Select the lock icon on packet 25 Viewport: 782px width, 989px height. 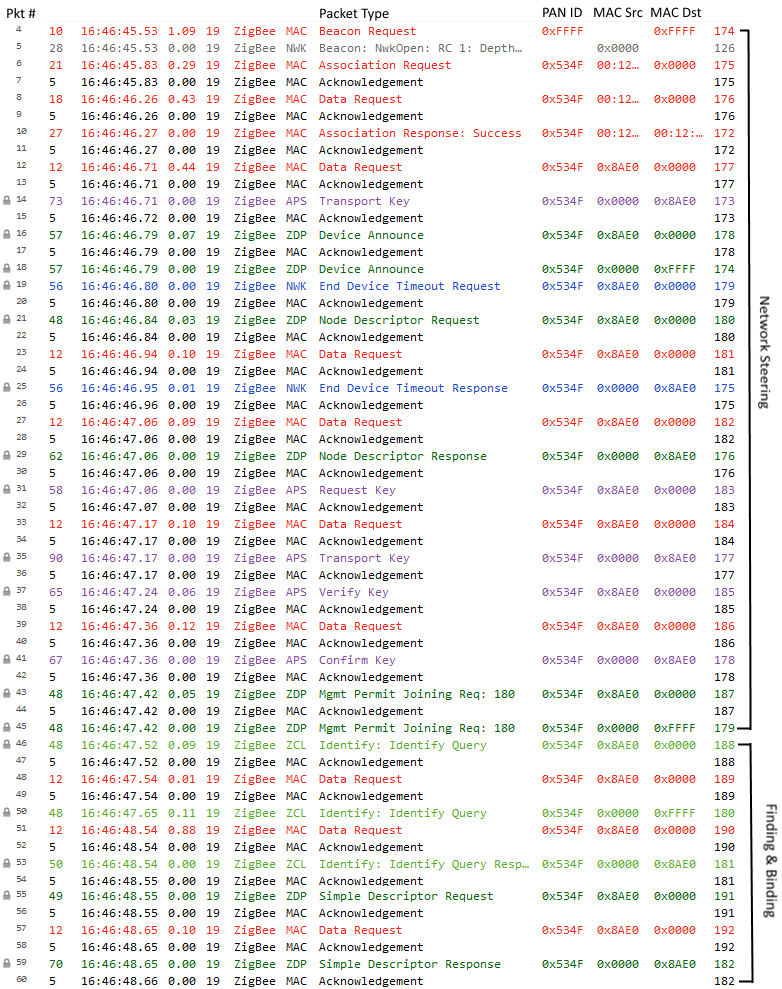(7, 388)
